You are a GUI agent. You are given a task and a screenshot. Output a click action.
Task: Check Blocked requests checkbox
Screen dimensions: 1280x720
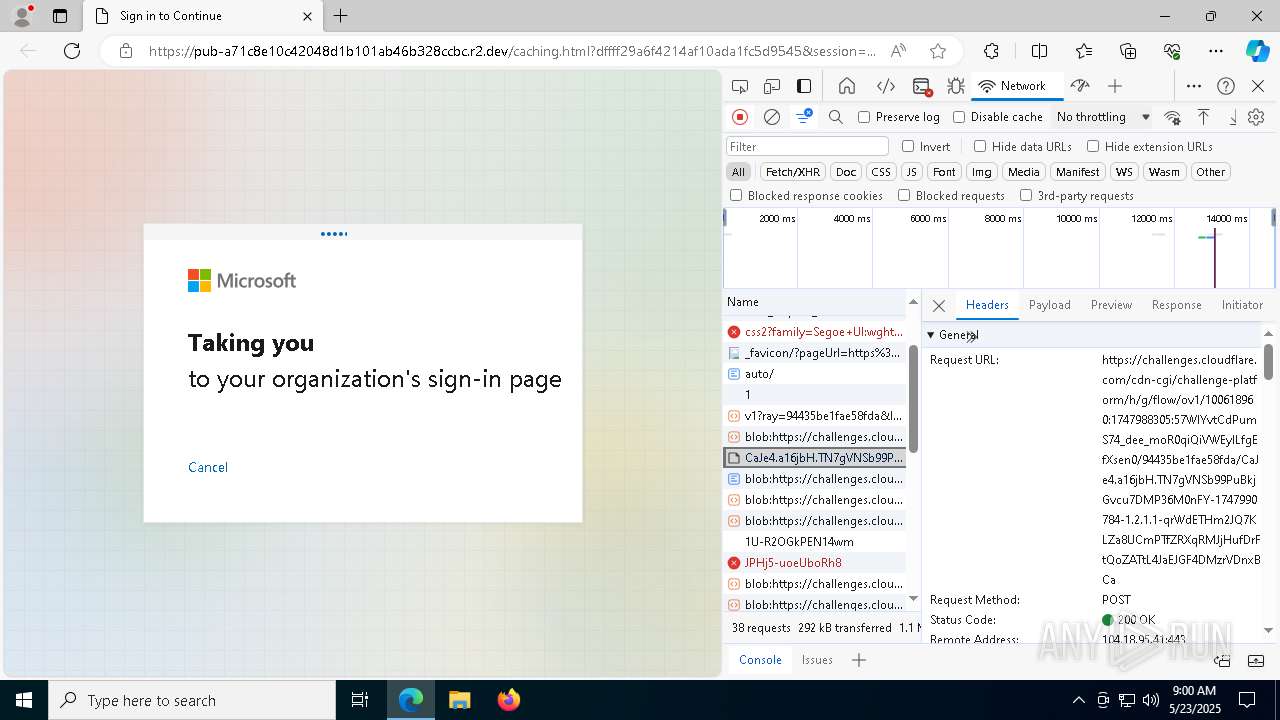904,196
